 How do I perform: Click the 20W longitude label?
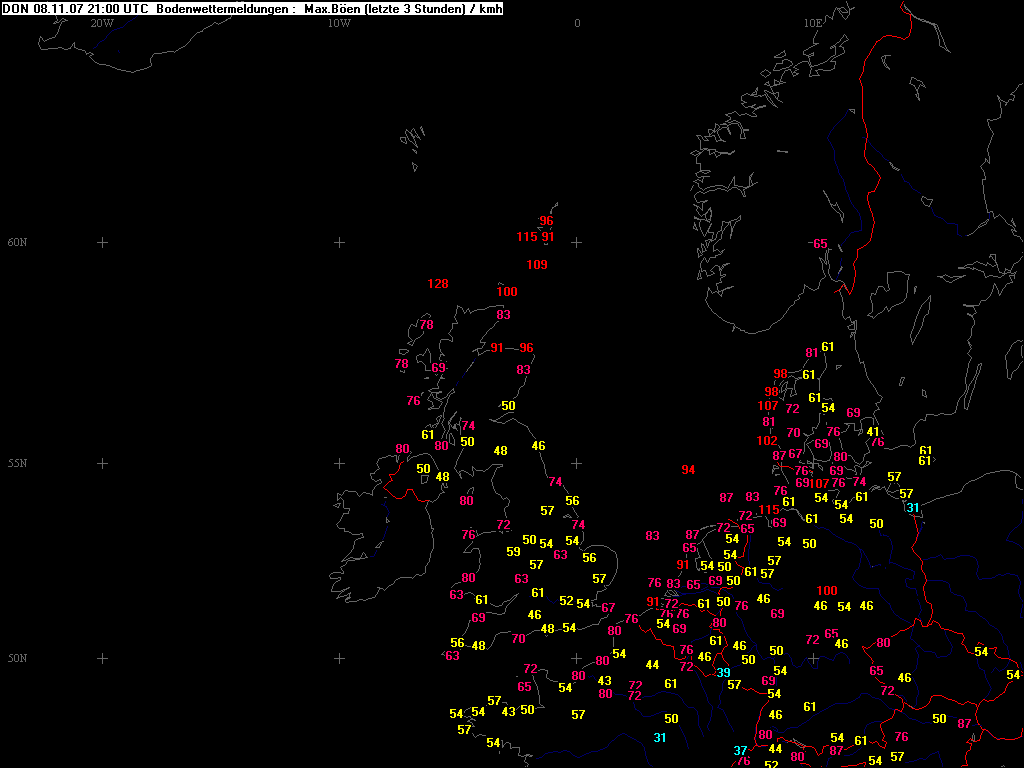101,23
